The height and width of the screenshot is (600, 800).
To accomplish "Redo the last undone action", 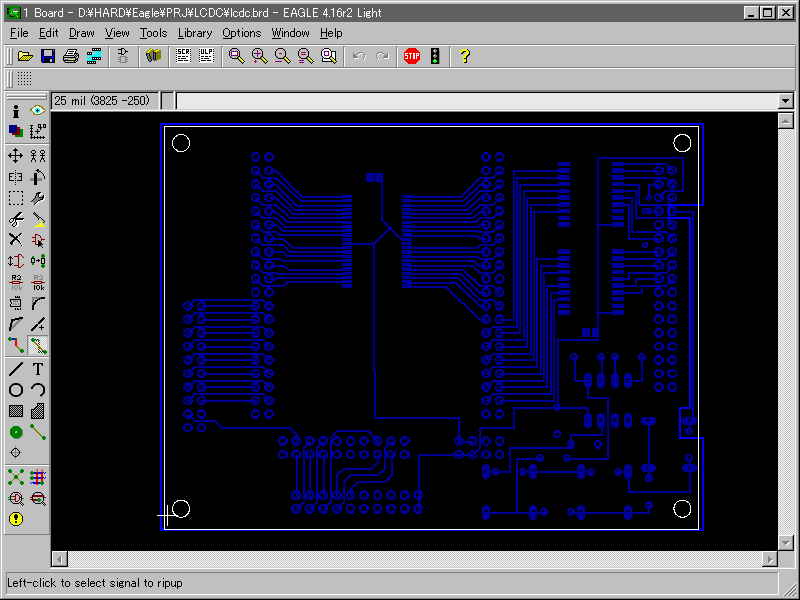I will 382,56.
